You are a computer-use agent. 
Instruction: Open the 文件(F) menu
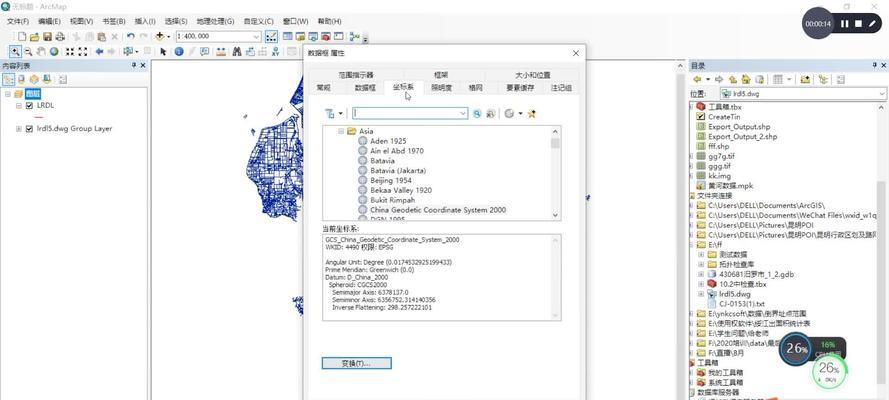point(18,21)
